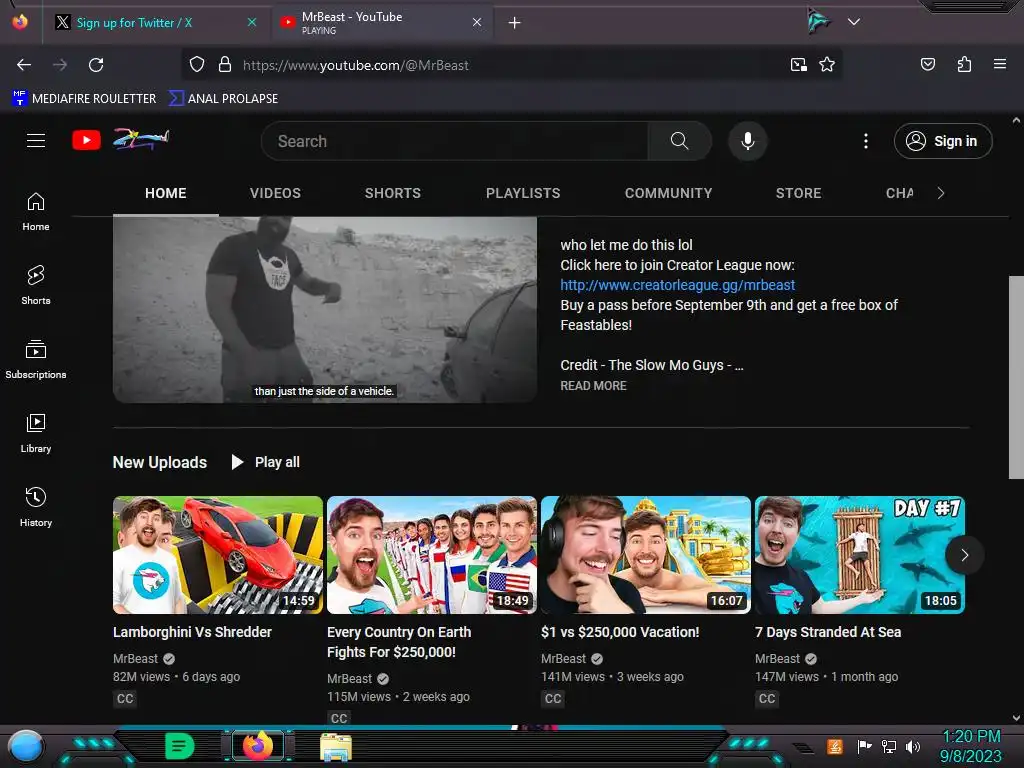This screenshot has height=768, width=1024.
Task: Open the YouTube hamburger guide menu
Action: (36, 140)
